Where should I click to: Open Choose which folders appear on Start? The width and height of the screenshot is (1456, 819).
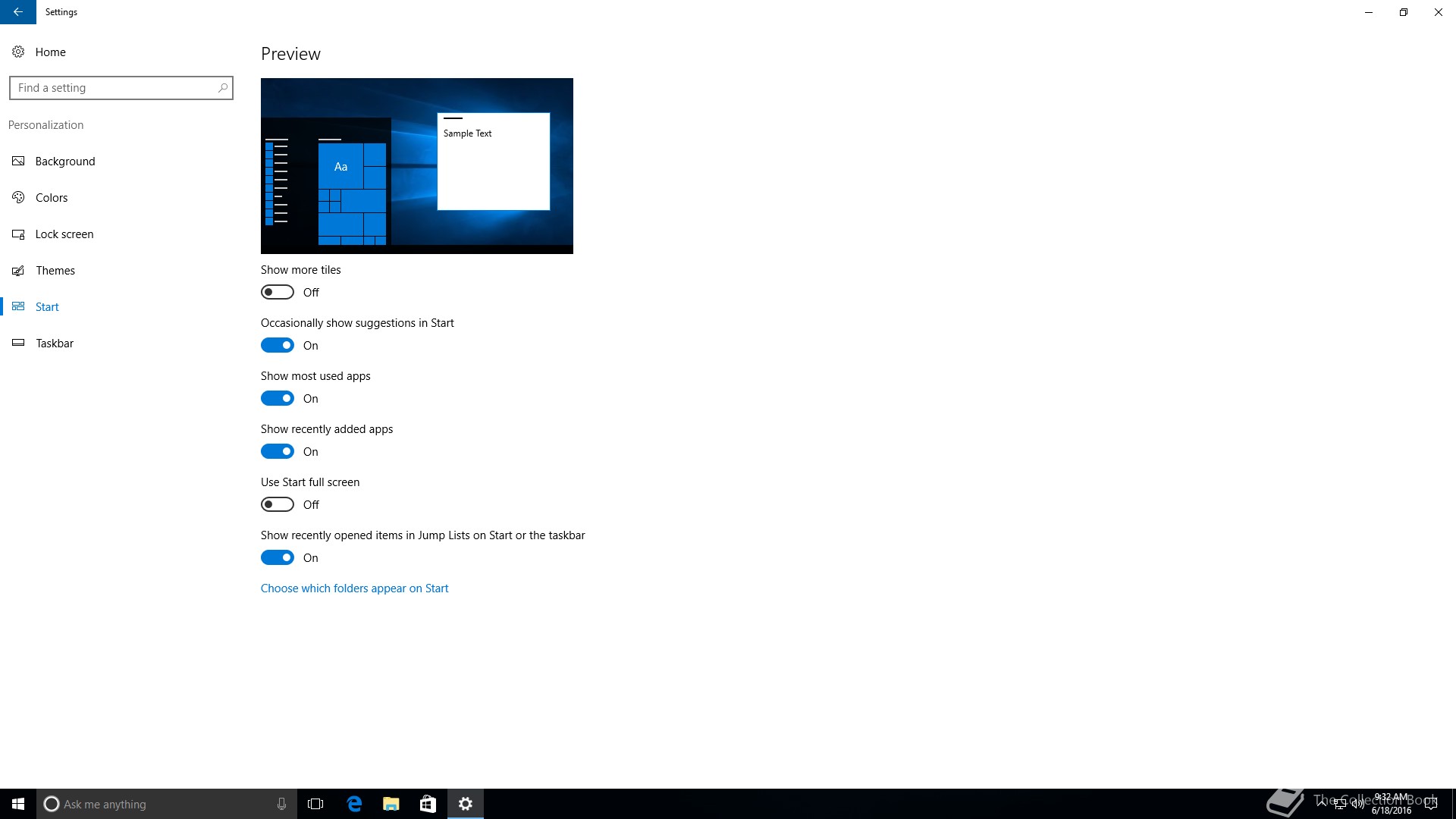click(x=354, y=588)
